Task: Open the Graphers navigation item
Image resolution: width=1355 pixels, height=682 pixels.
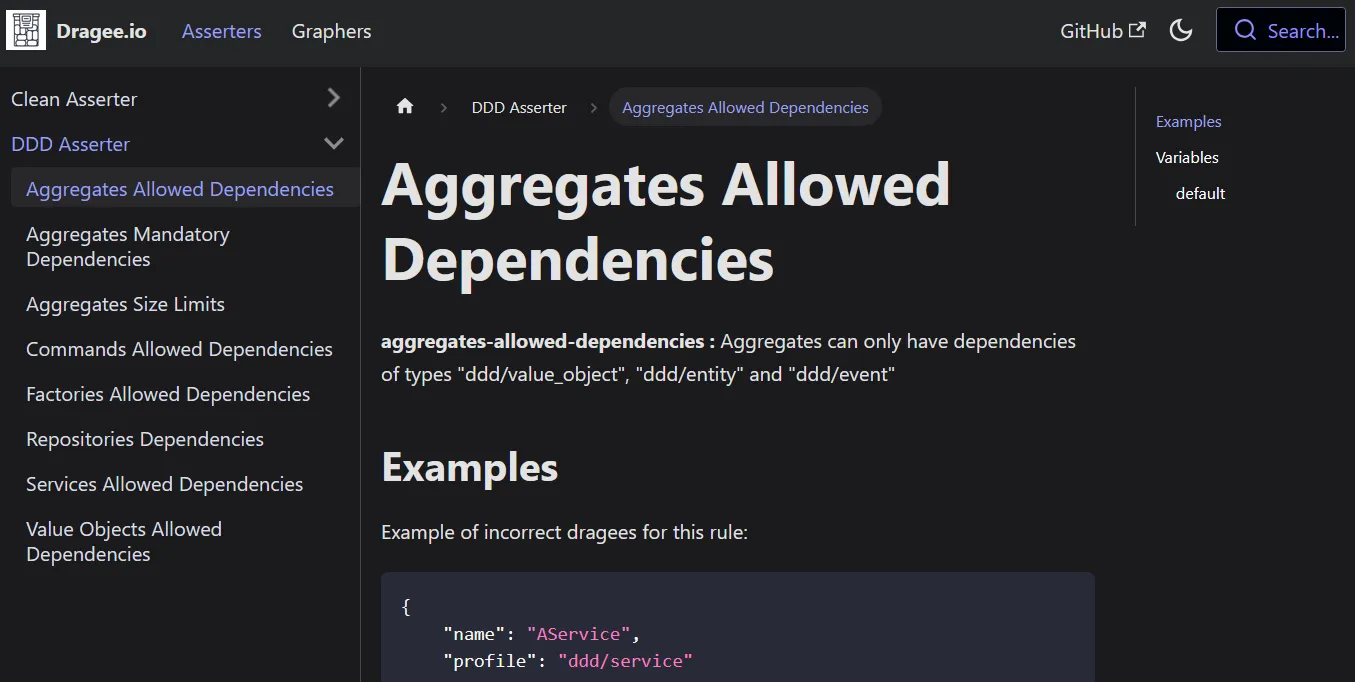Action: [331, 31]
